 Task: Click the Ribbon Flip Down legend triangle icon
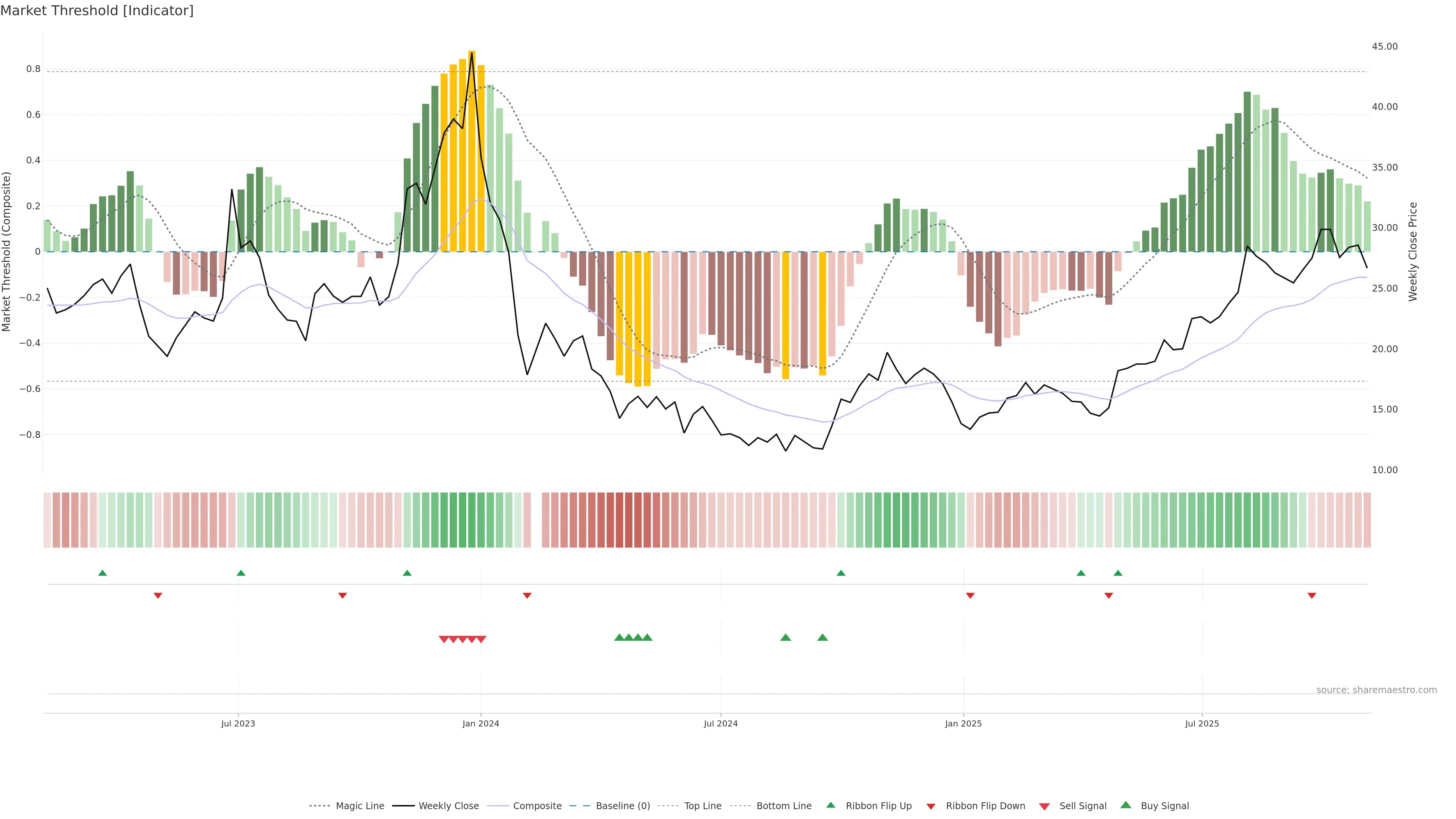pyautogui.click(x=931, y=806)
